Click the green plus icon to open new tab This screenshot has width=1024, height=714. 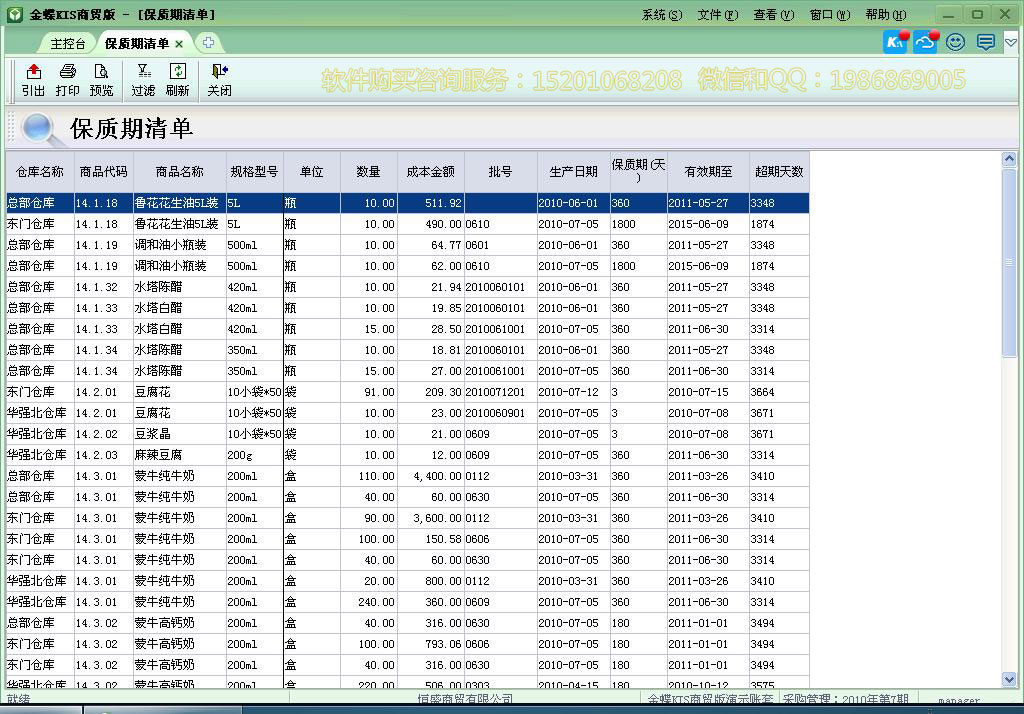[x=207, y=42]
